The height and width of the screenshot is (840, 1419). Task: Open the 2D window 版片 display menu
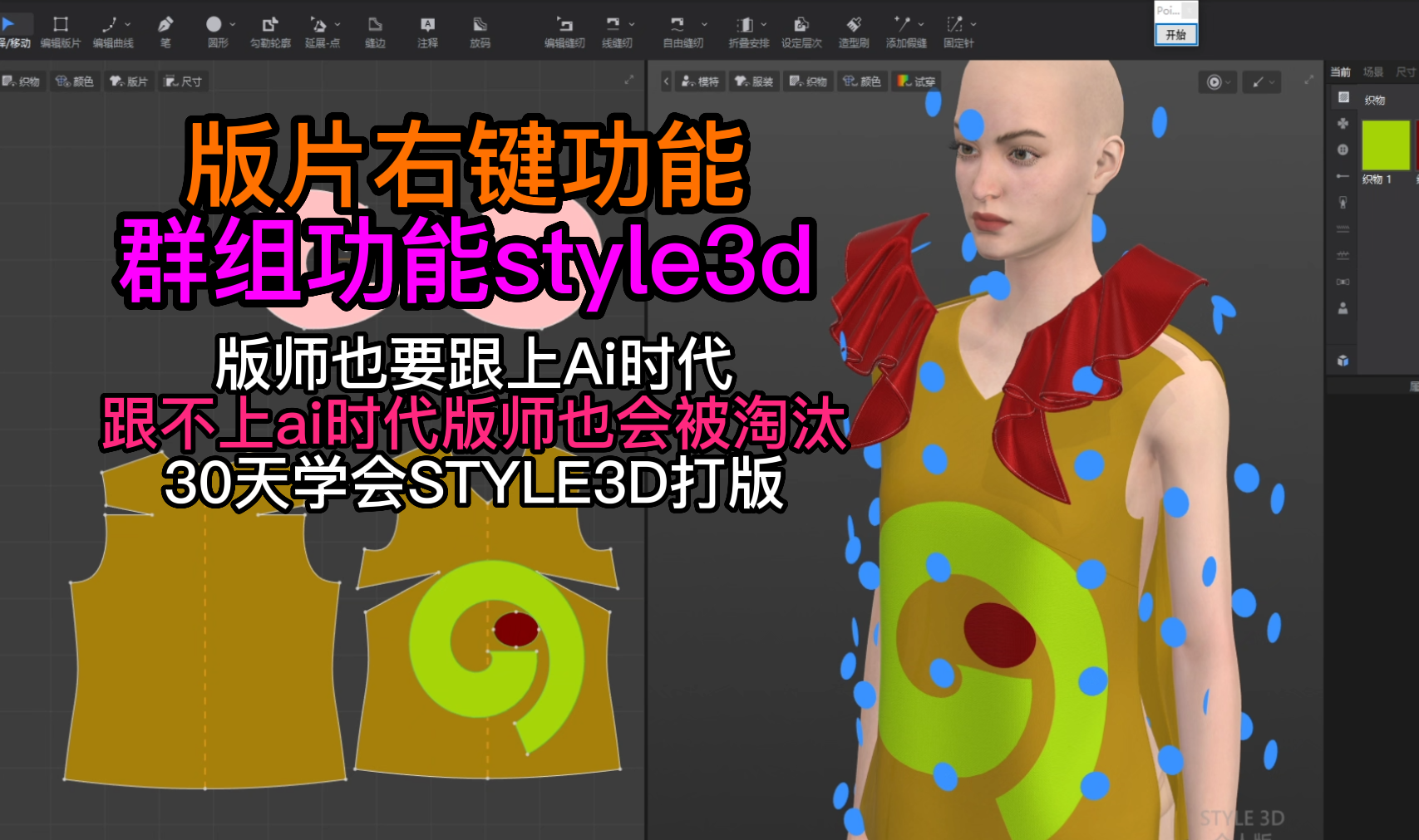pos(129,81)
